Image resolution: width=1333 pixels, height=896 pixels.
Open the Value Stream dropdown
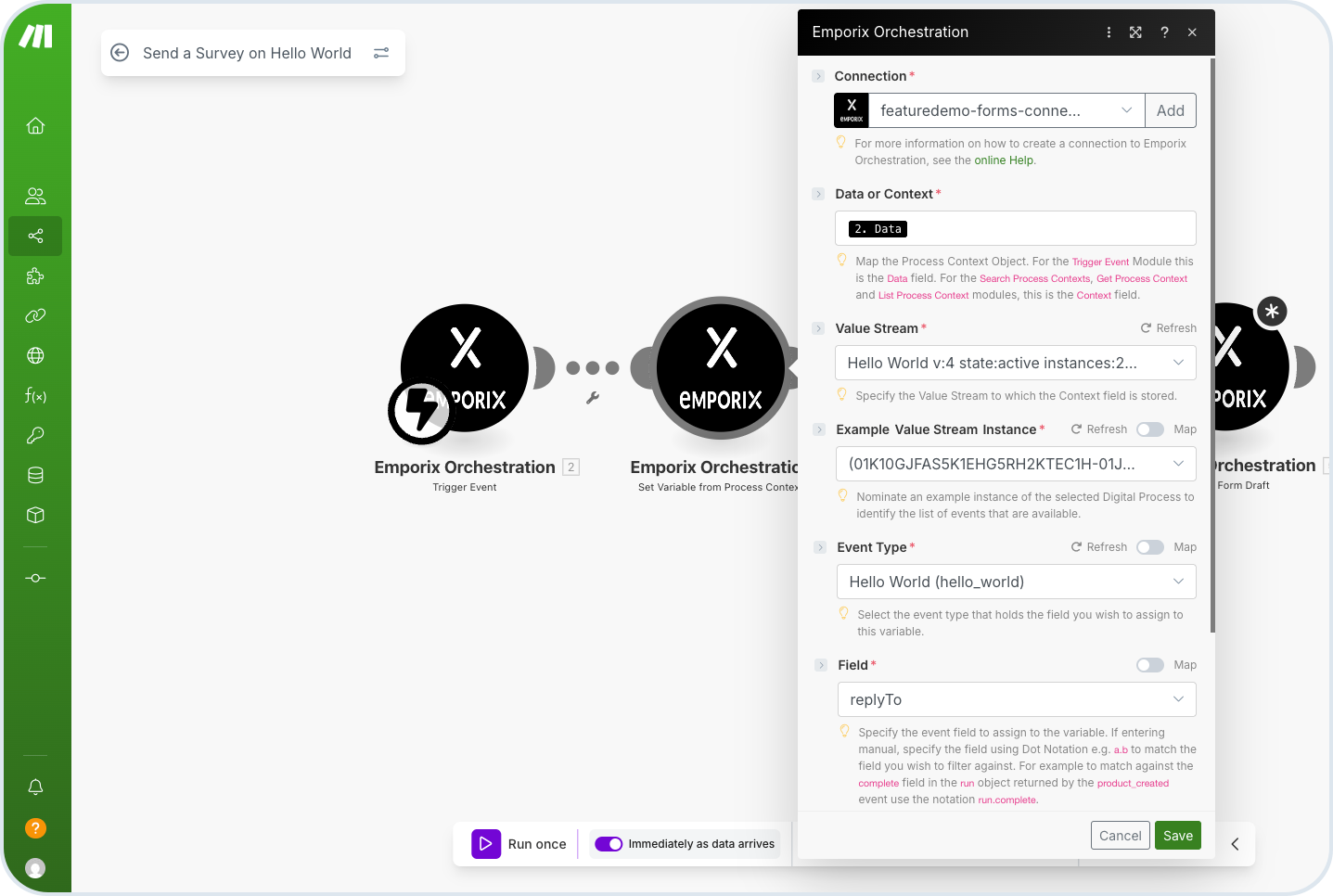tap(1015, 363)
